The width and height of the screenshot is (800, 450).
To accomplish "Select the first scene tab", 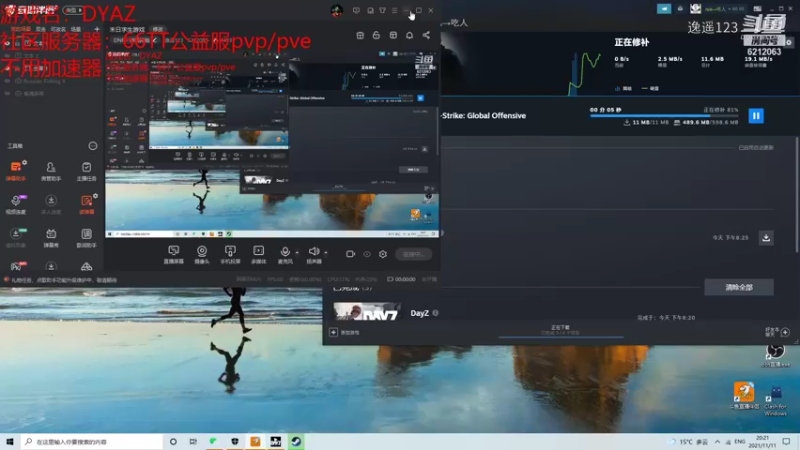I will (x=21, y=29).
